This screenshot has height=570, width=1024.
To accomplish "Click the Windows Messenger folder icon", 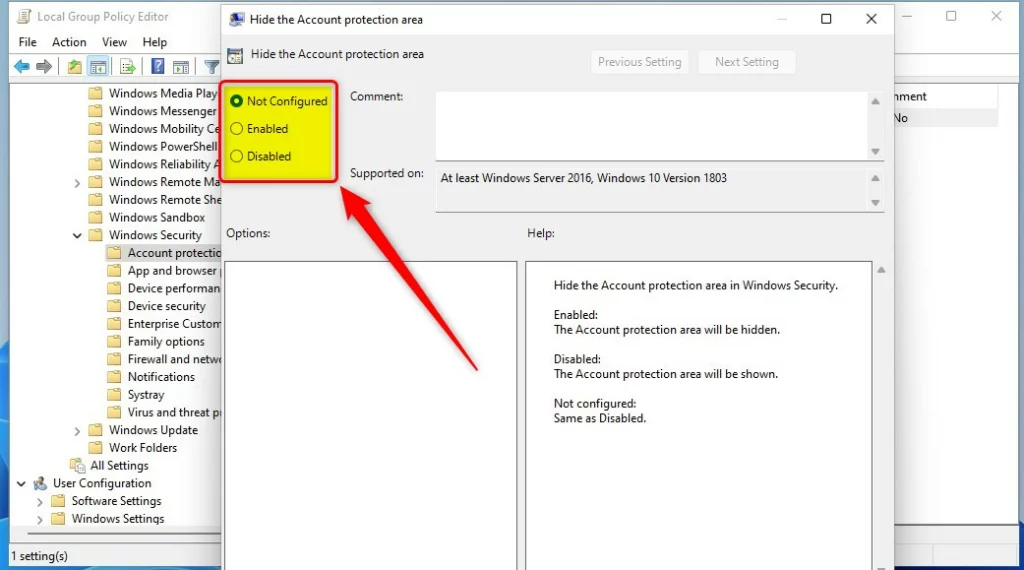I will (96, 110).
